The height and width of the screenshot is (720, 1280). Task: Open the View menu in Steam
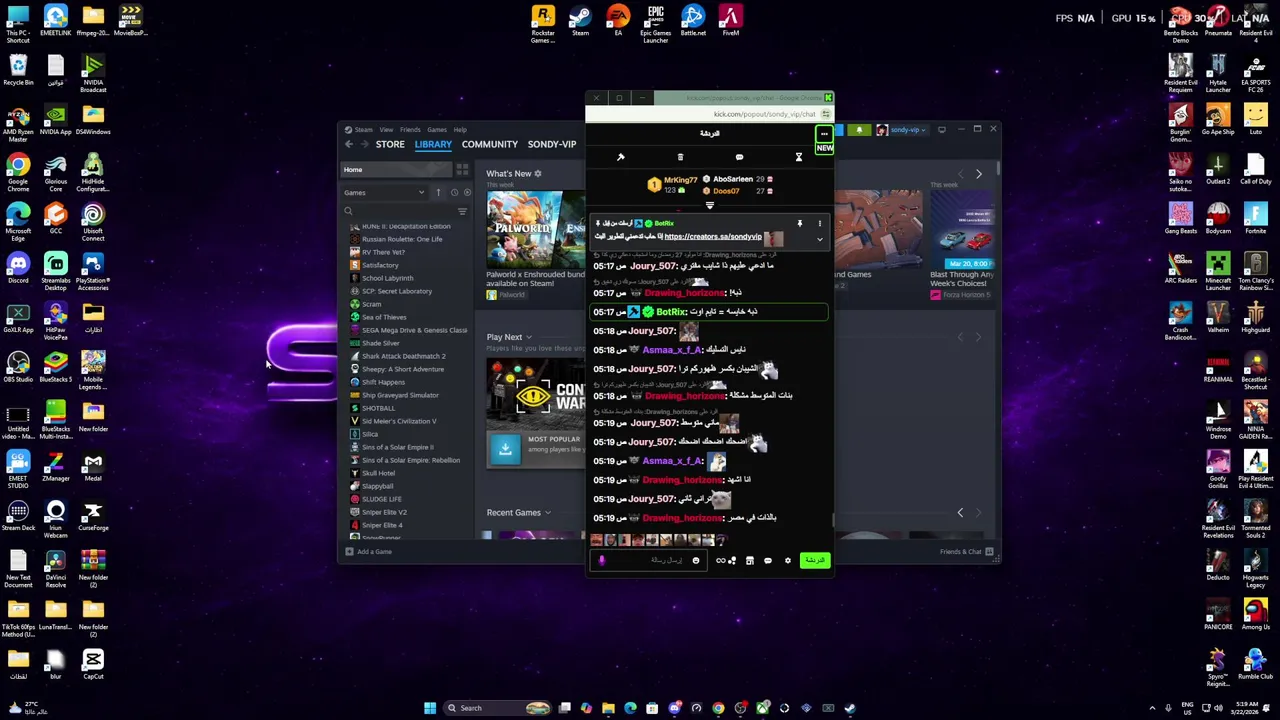point(386,129)
